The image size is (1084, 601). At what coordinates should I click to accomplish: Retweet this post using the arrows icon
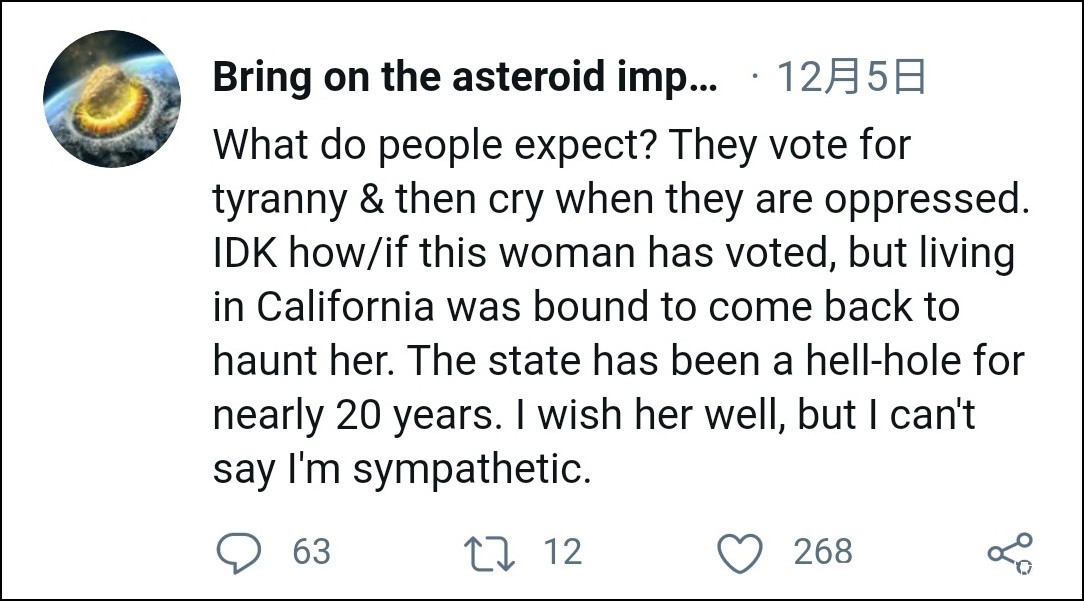pyautogui.click(x=490, y=552)
